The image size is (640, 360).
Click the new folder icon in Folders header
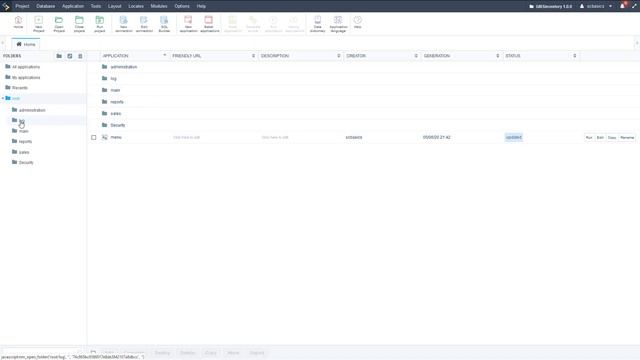pyautogui.click(x=59, y=56)
